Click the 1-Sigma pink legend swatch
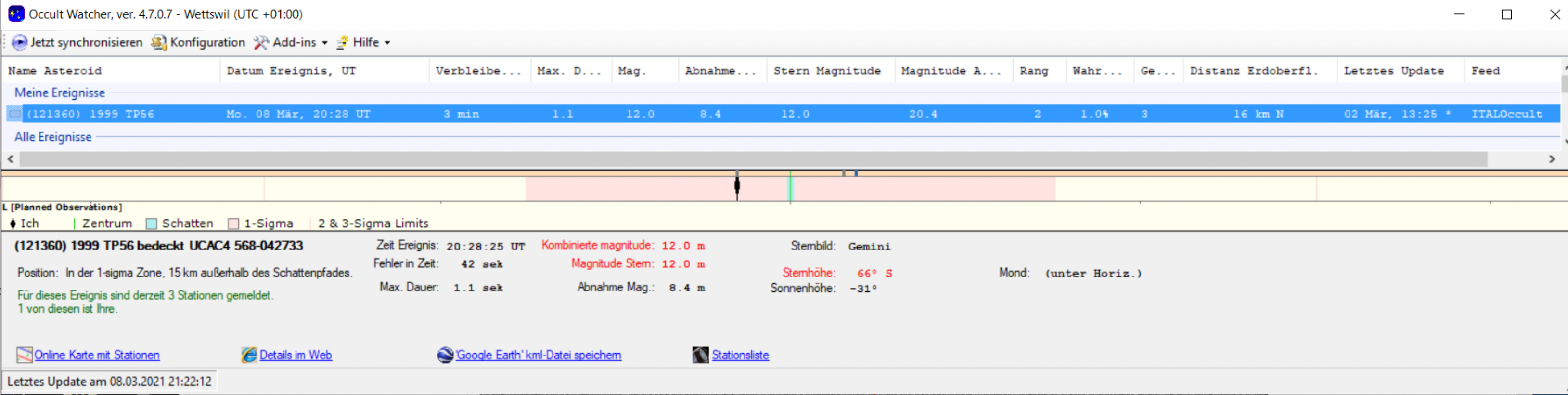 click(233, 224)
